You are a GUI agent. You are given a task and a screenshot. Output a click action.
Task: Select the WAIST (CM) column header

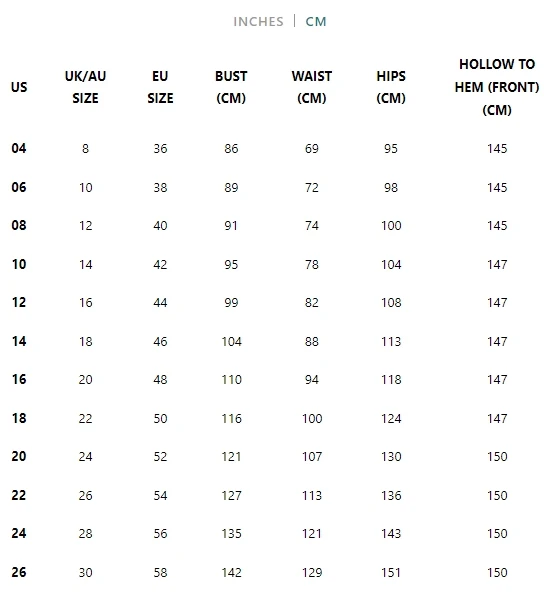point(312,87)
